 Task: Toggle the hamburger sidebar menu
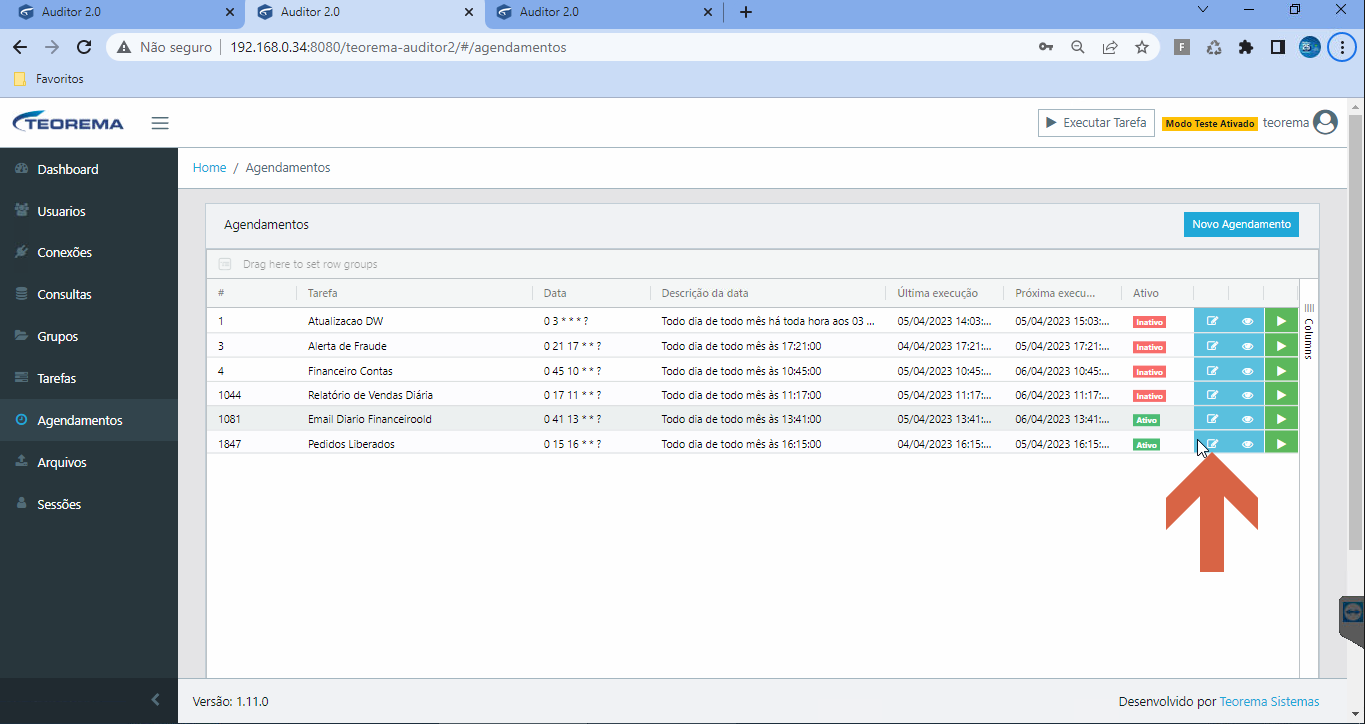click(160, 123)
